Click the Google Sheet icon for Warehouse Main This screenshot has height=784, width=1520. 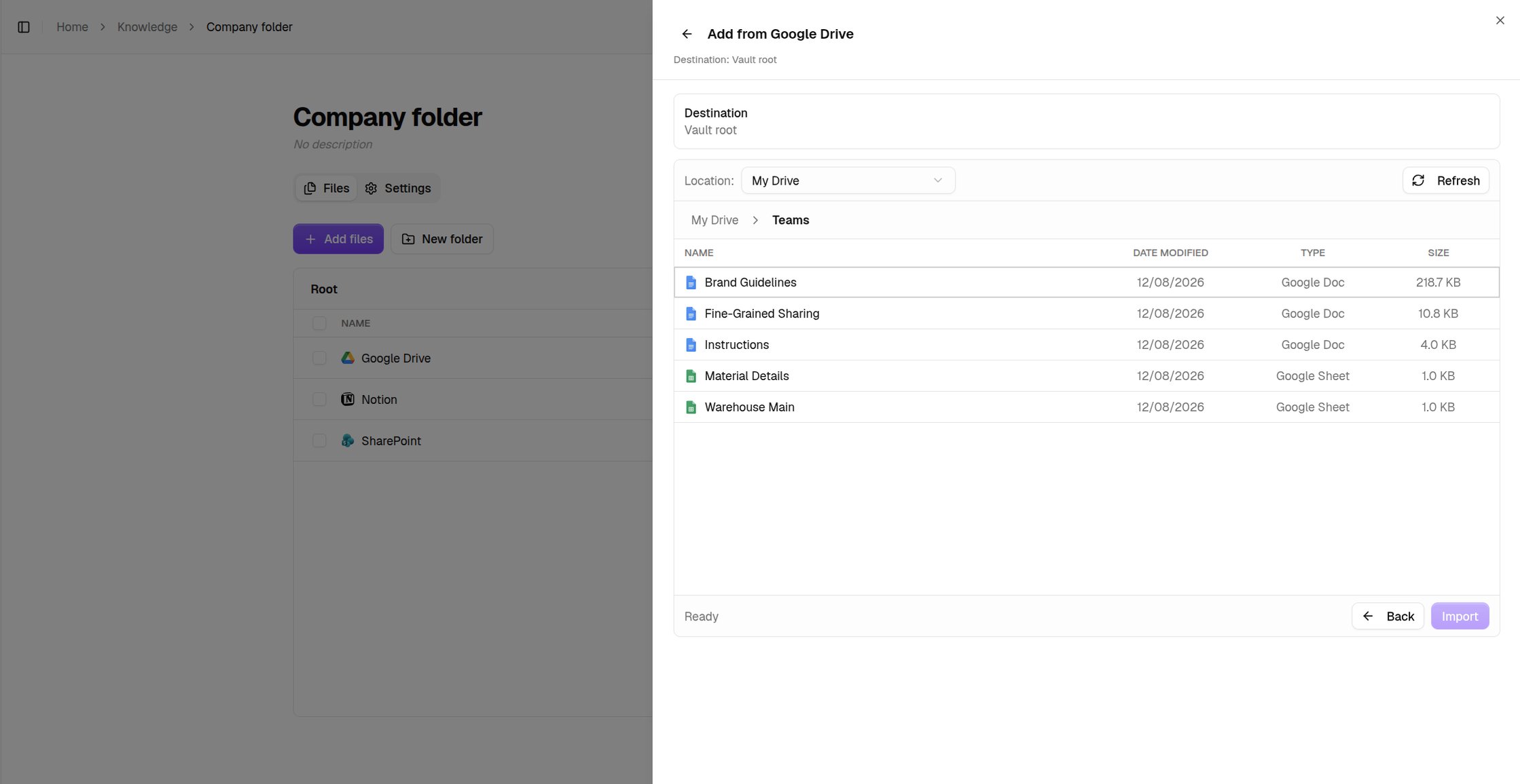pos(691,407)
